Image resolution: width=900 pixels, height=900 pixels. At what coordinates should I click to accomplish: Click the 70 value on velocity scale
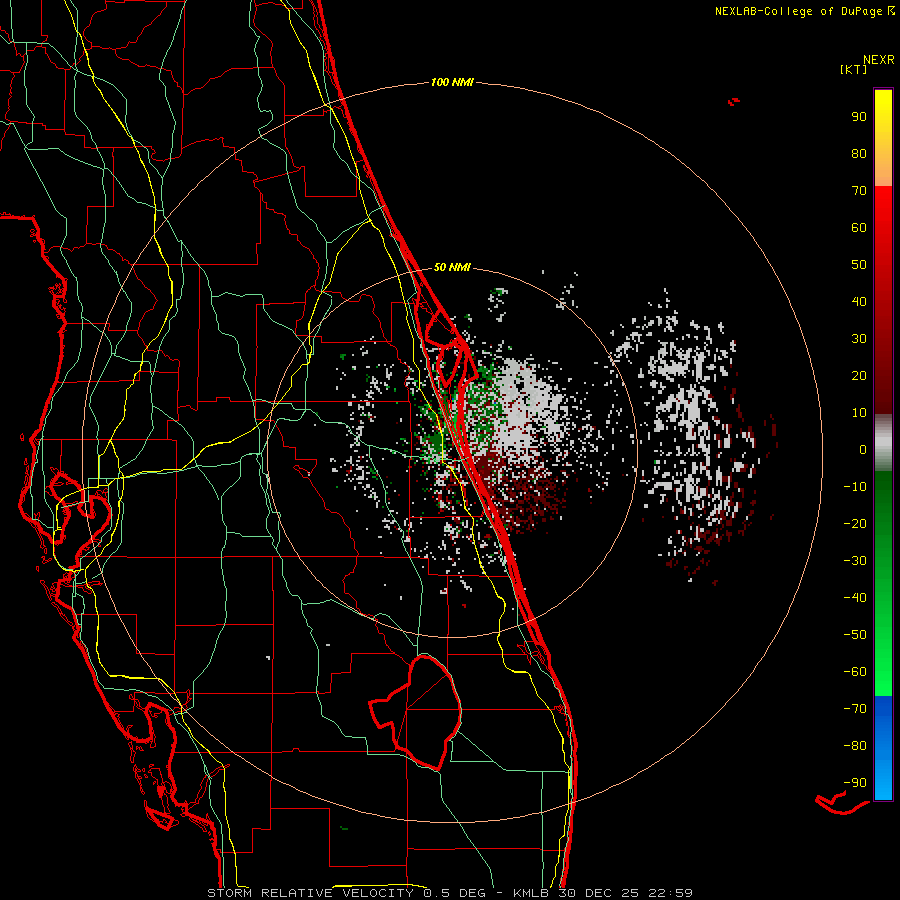859,191
